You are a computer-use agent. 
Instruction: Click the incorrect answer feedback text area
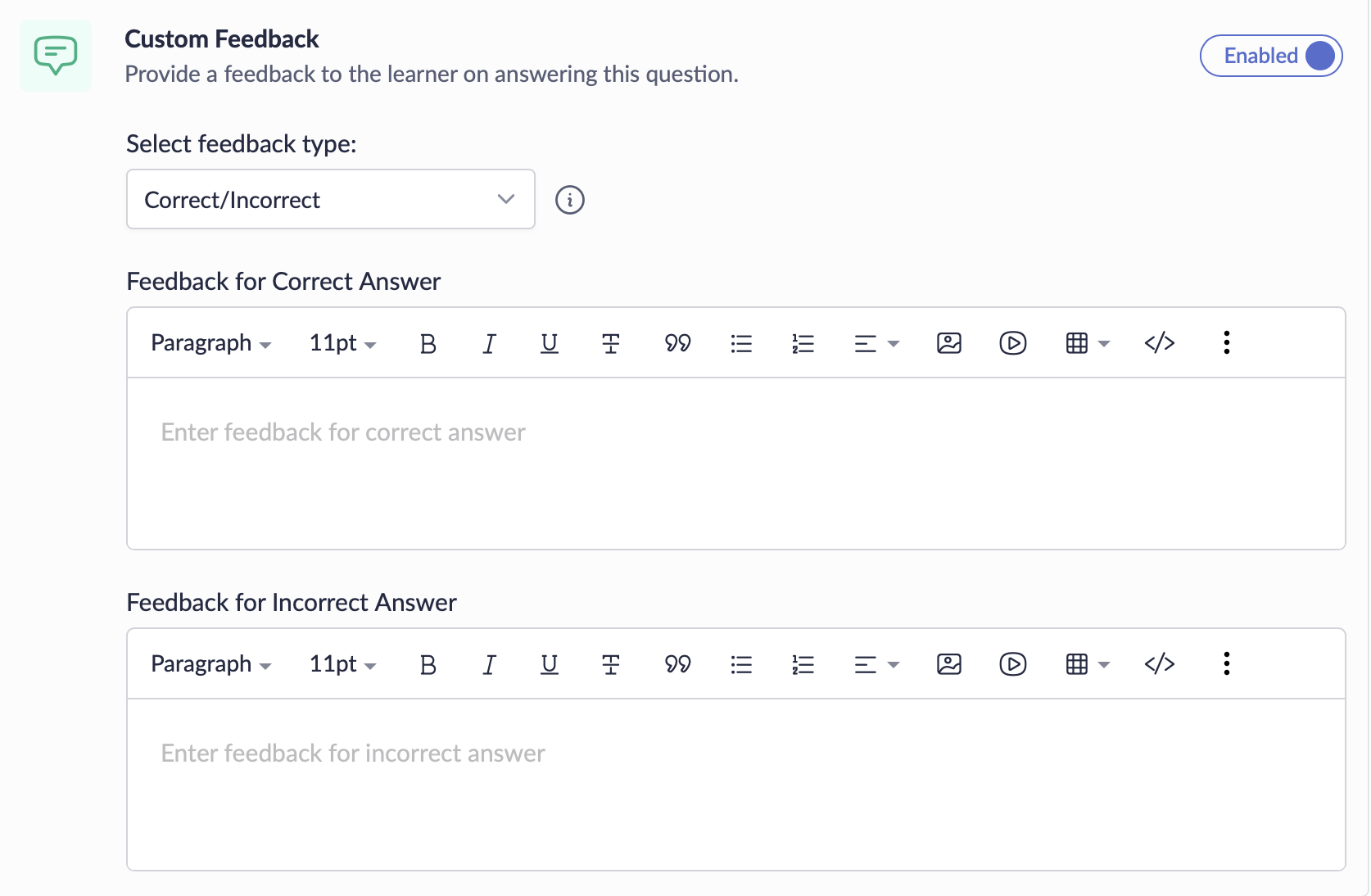click(x=735, y=784)
